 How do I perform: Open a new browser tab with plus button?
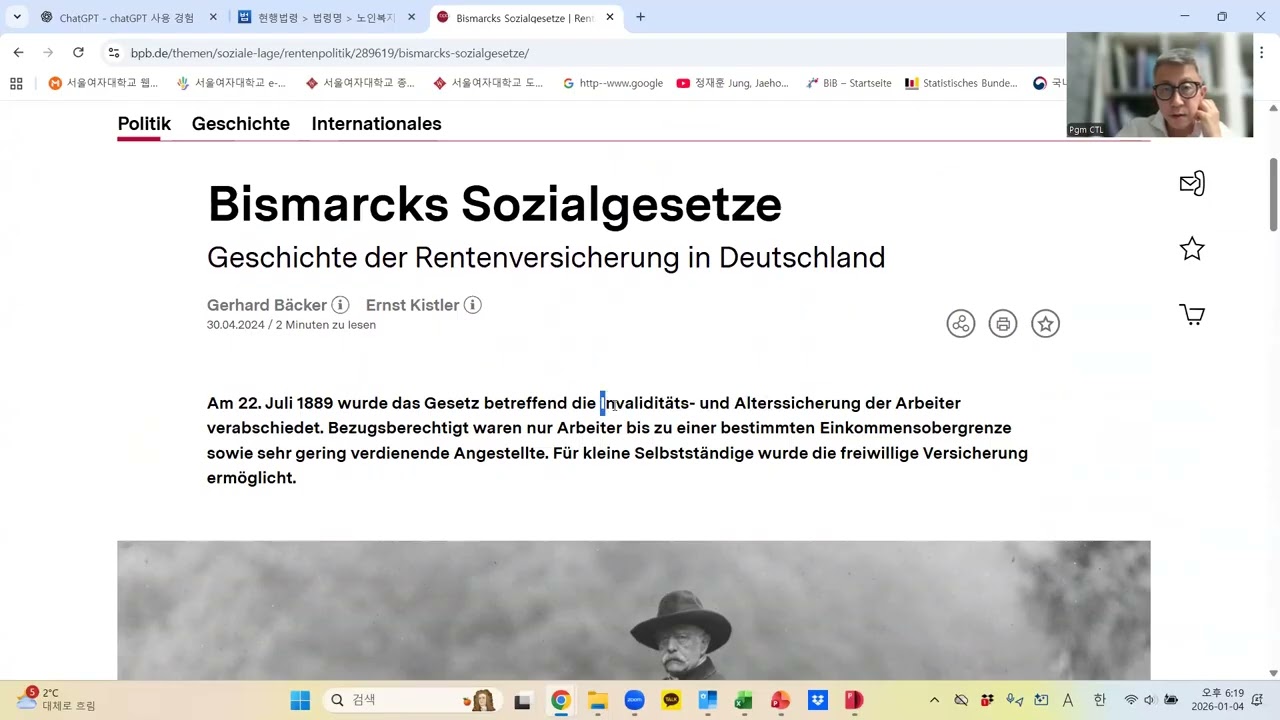tap(640, 17)
